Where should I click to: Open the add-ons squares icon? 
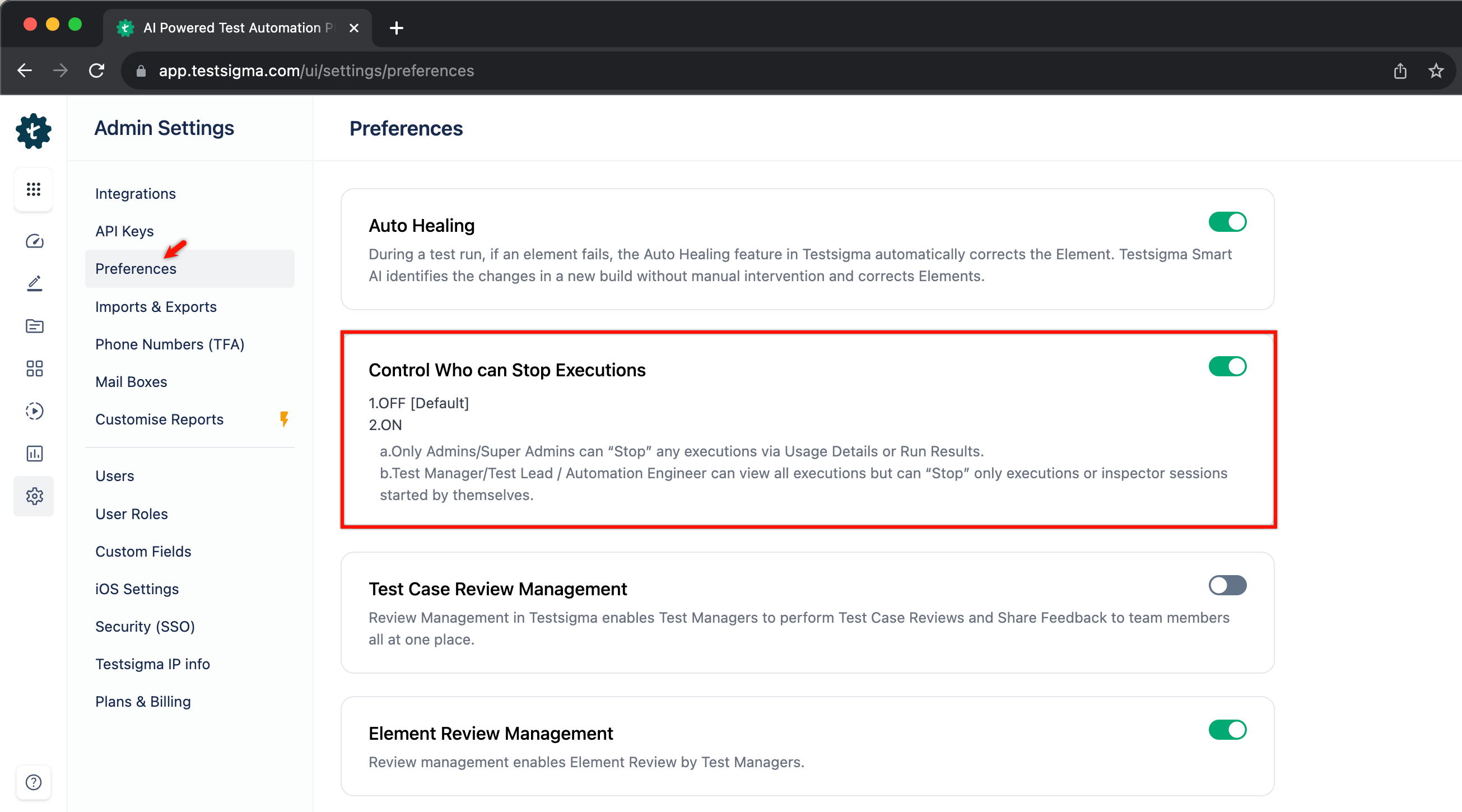[34, 368]
